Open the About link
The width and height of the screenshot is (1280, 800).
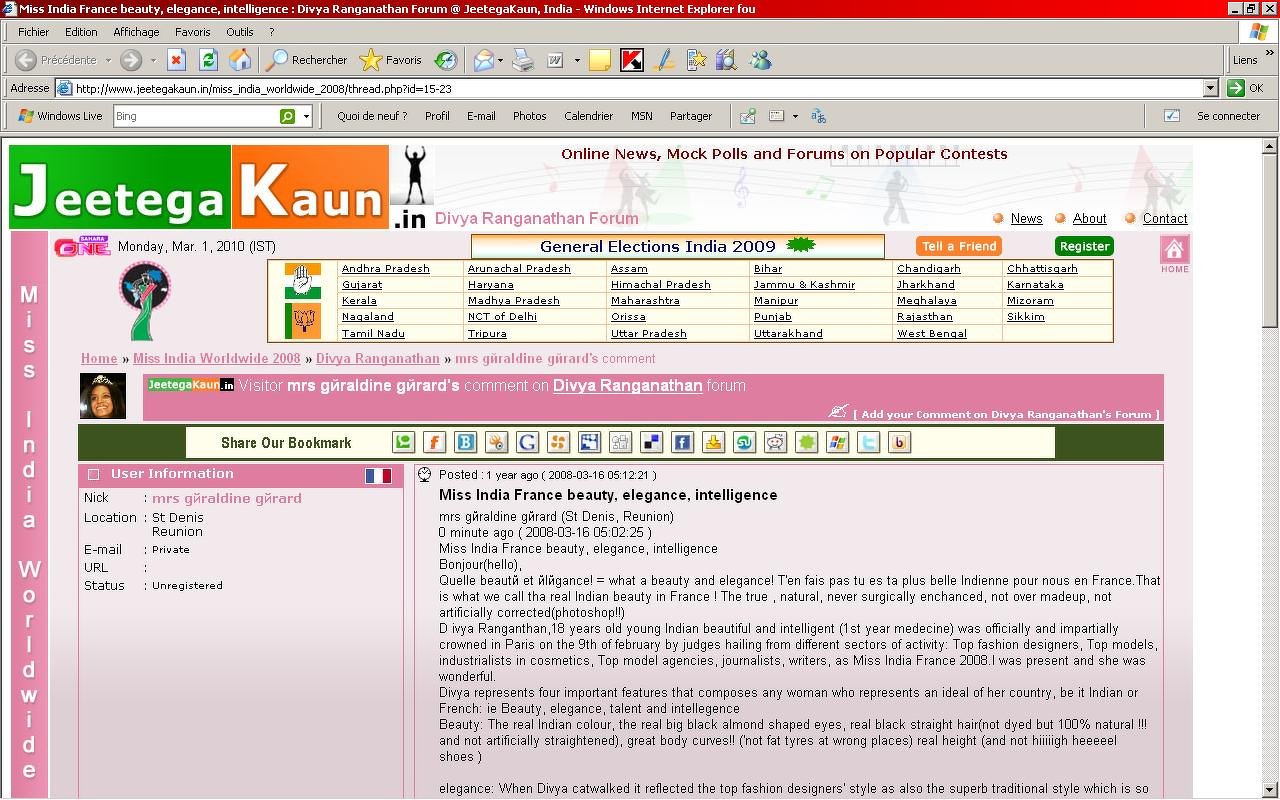[x=1089, y=218]
